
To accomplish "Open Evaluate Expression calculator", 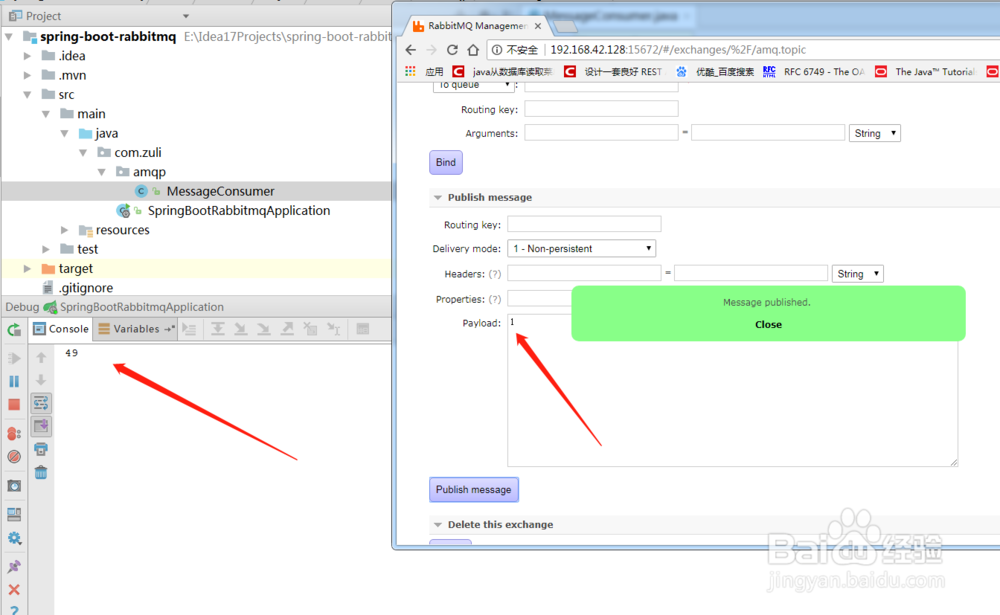I will pyautogui.click(x=363, y=329).
